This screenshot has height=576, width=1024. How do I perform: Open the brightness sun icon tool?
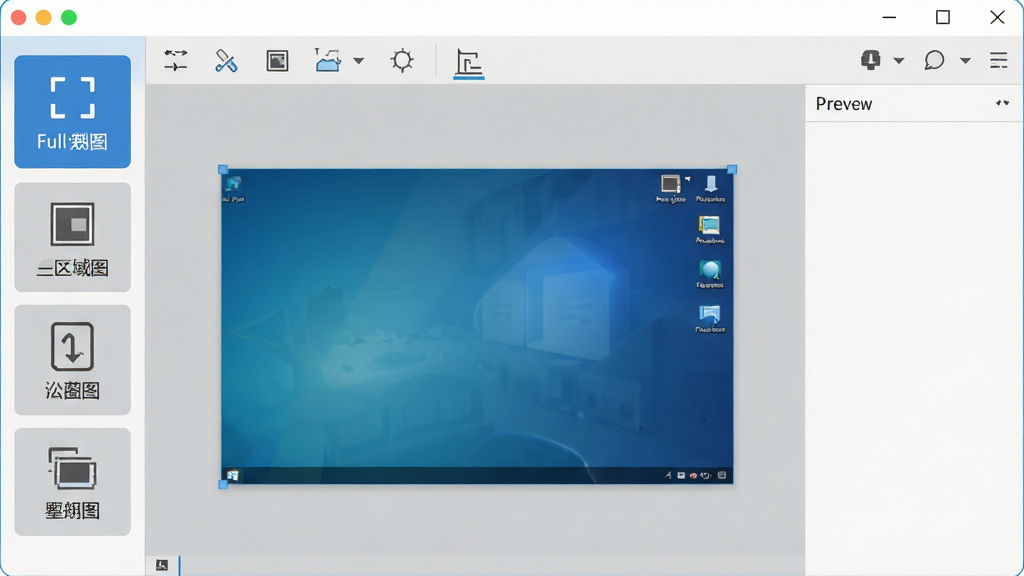pyautogui.click(x=402, y=61)
